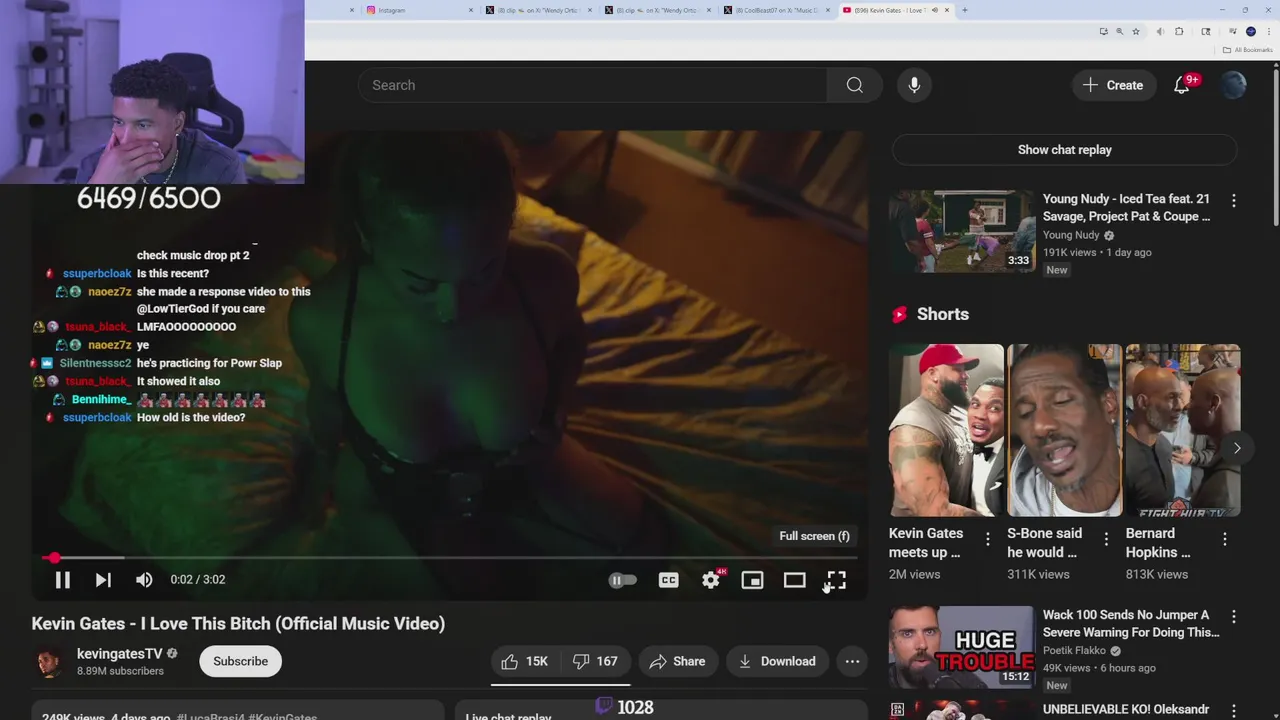The width and height of the screenshot is (1280, 720).
Task: Bookmark this page with star icon
Action: point(1136,32)
